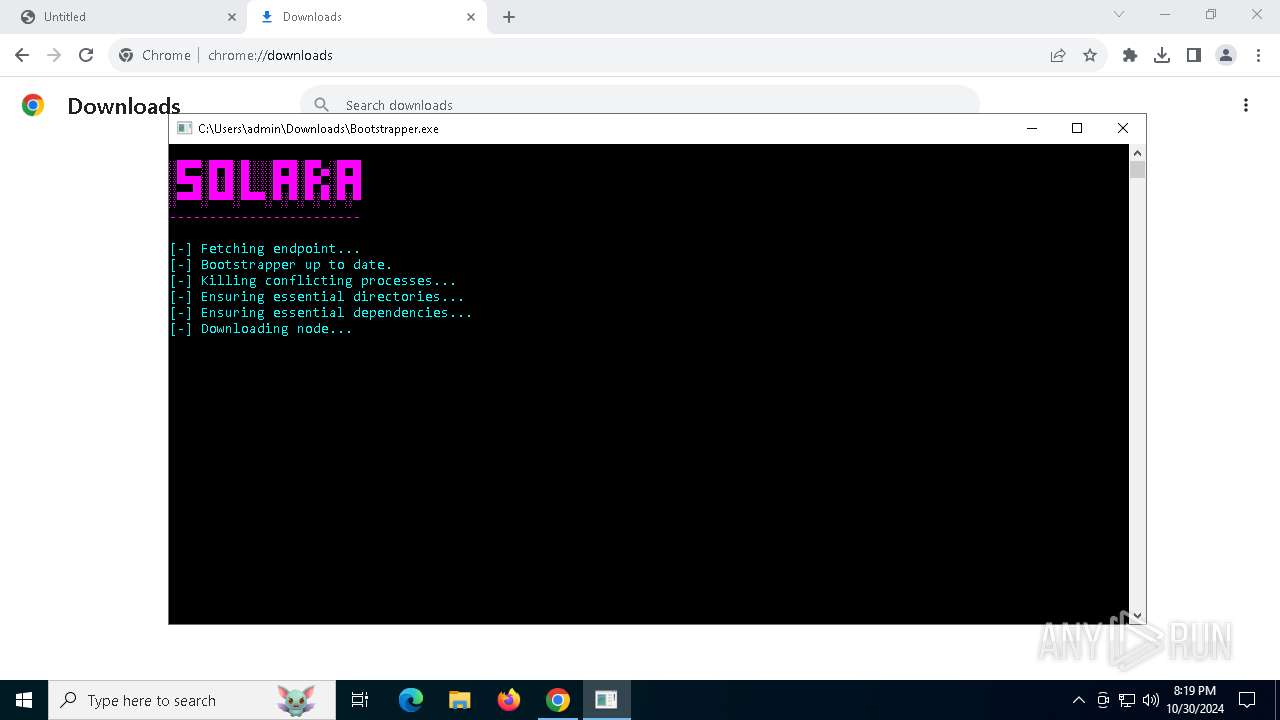Show hidden system tray icons
Image resolution: width=1280 pixels, height=720 pixels.
(x=1078, y=700)
